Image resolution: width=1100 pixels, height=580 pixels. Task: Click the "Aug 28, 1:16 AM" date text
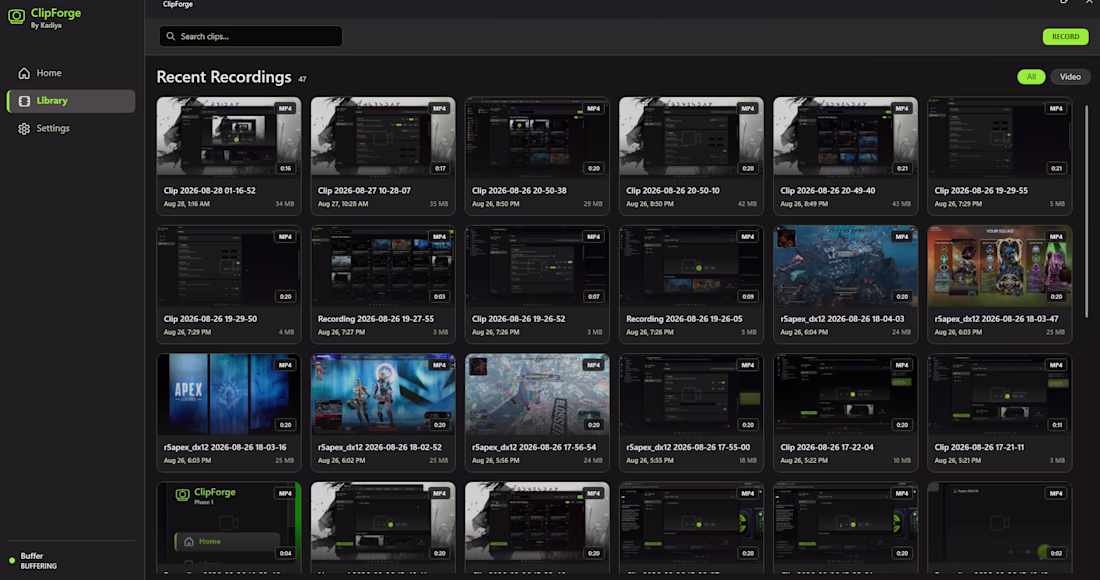click(x=187, y=204)
